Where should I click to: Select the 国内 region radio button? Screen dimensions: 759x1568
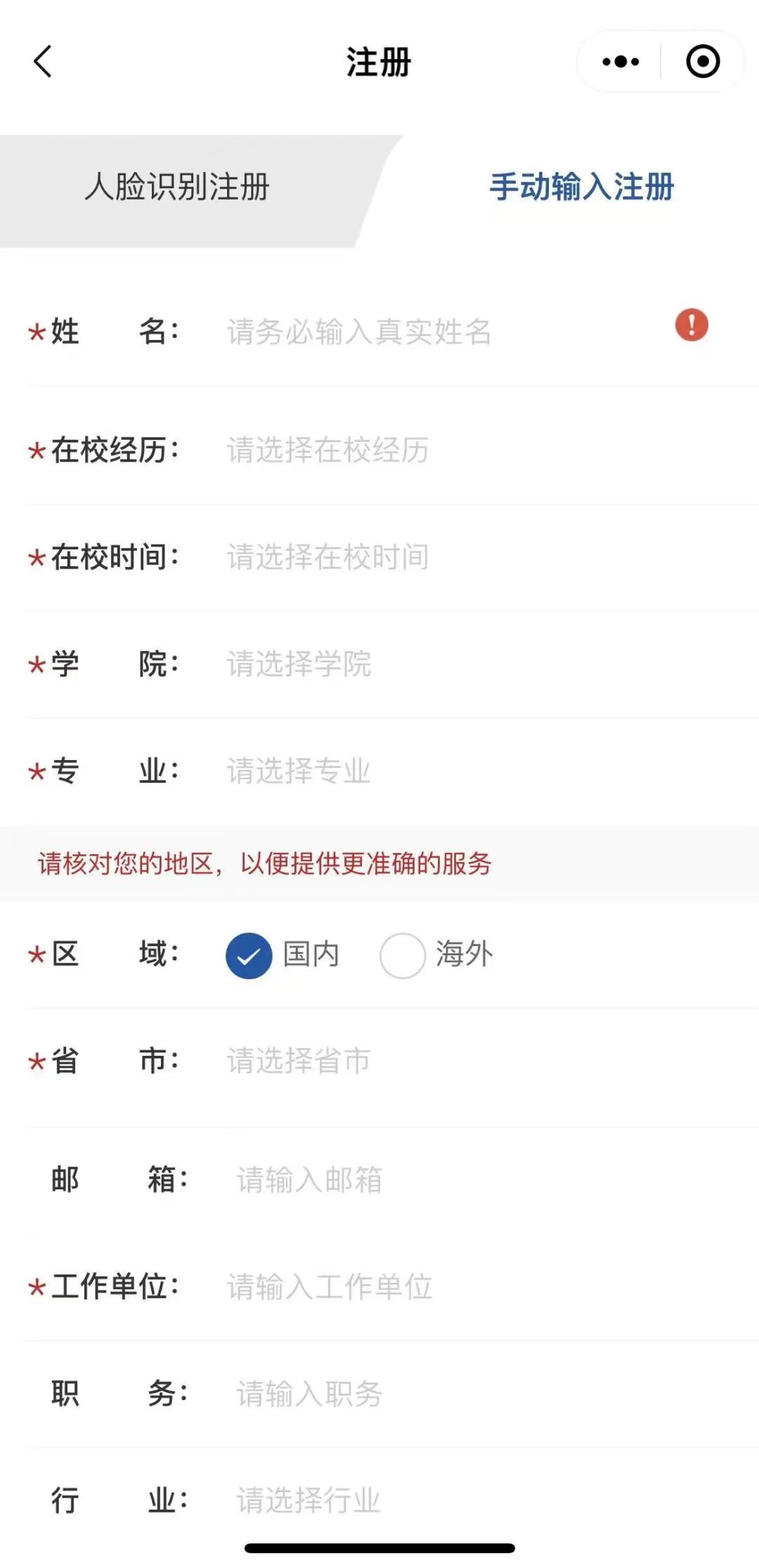tap(249, 955)
